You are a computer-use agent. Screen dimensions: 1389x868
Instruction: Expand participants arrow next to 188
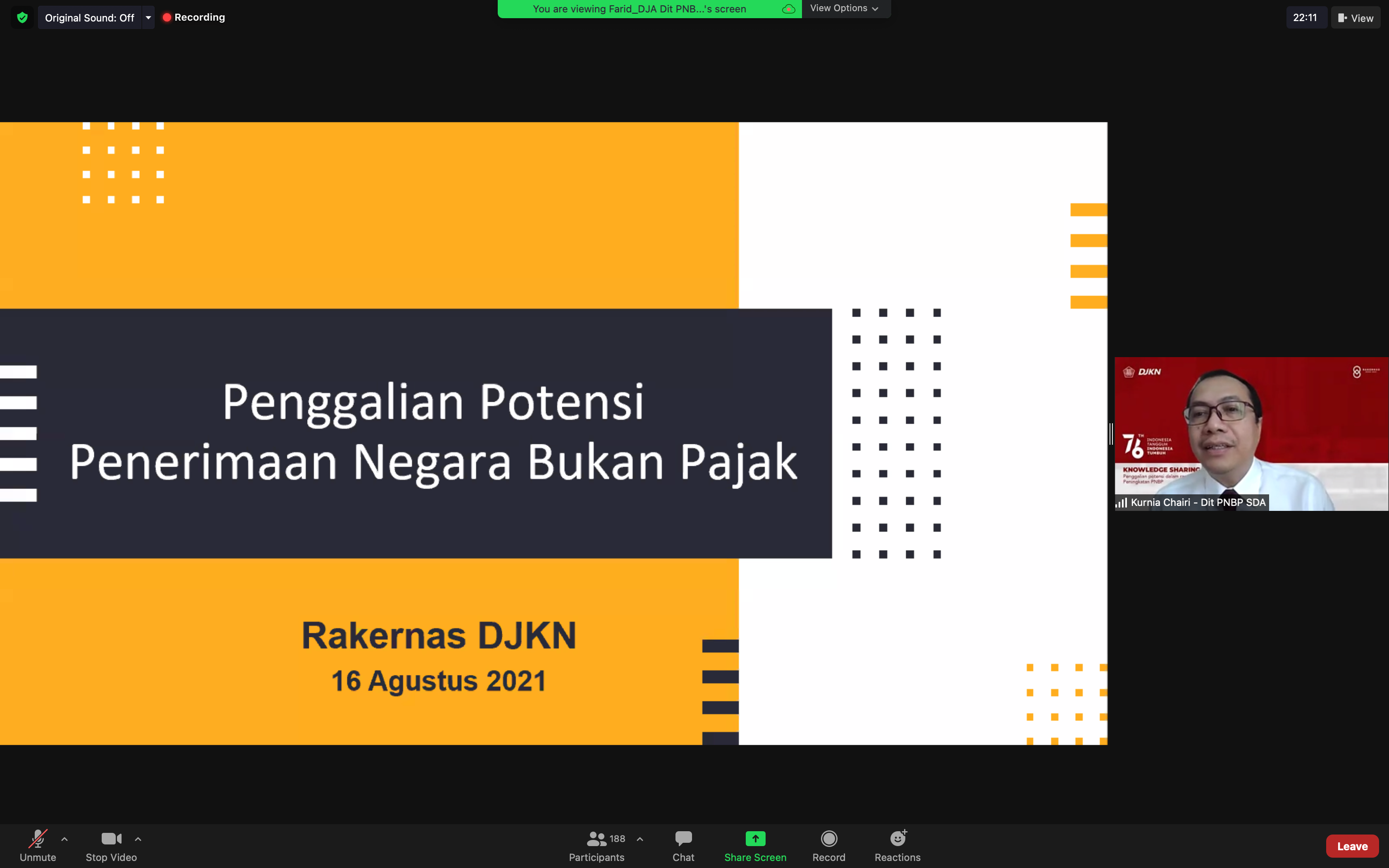(640, 839)
